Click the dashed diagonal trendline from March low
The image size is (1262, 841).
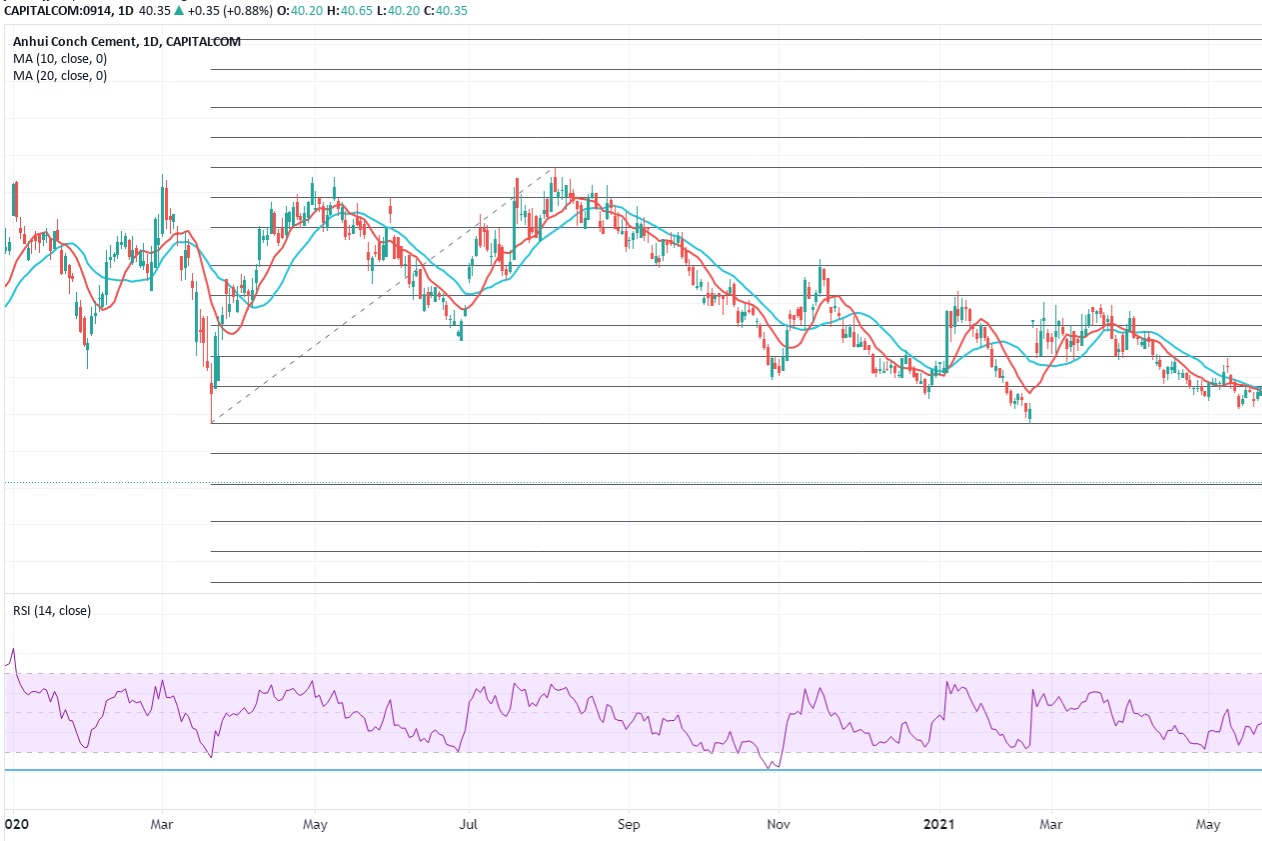coord(380,297)
